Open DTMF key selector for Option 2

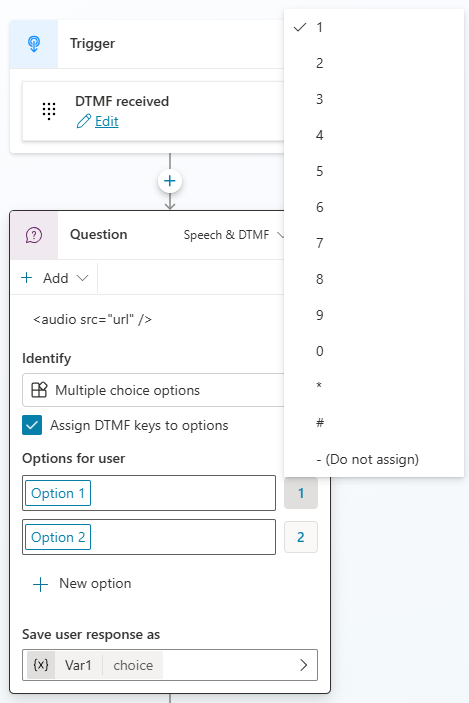[301, 537]
